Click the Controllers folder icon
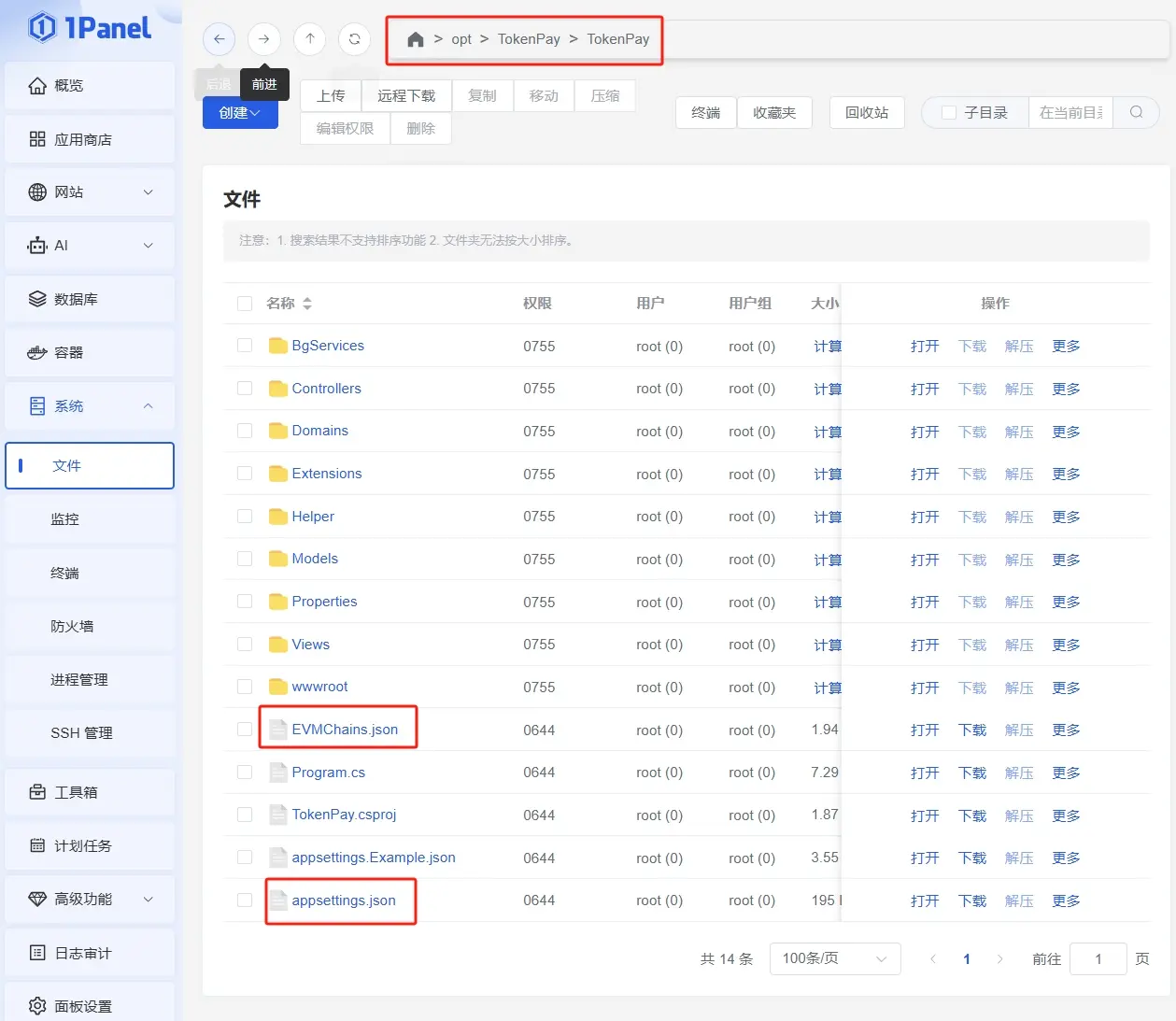 pos(277,389)
